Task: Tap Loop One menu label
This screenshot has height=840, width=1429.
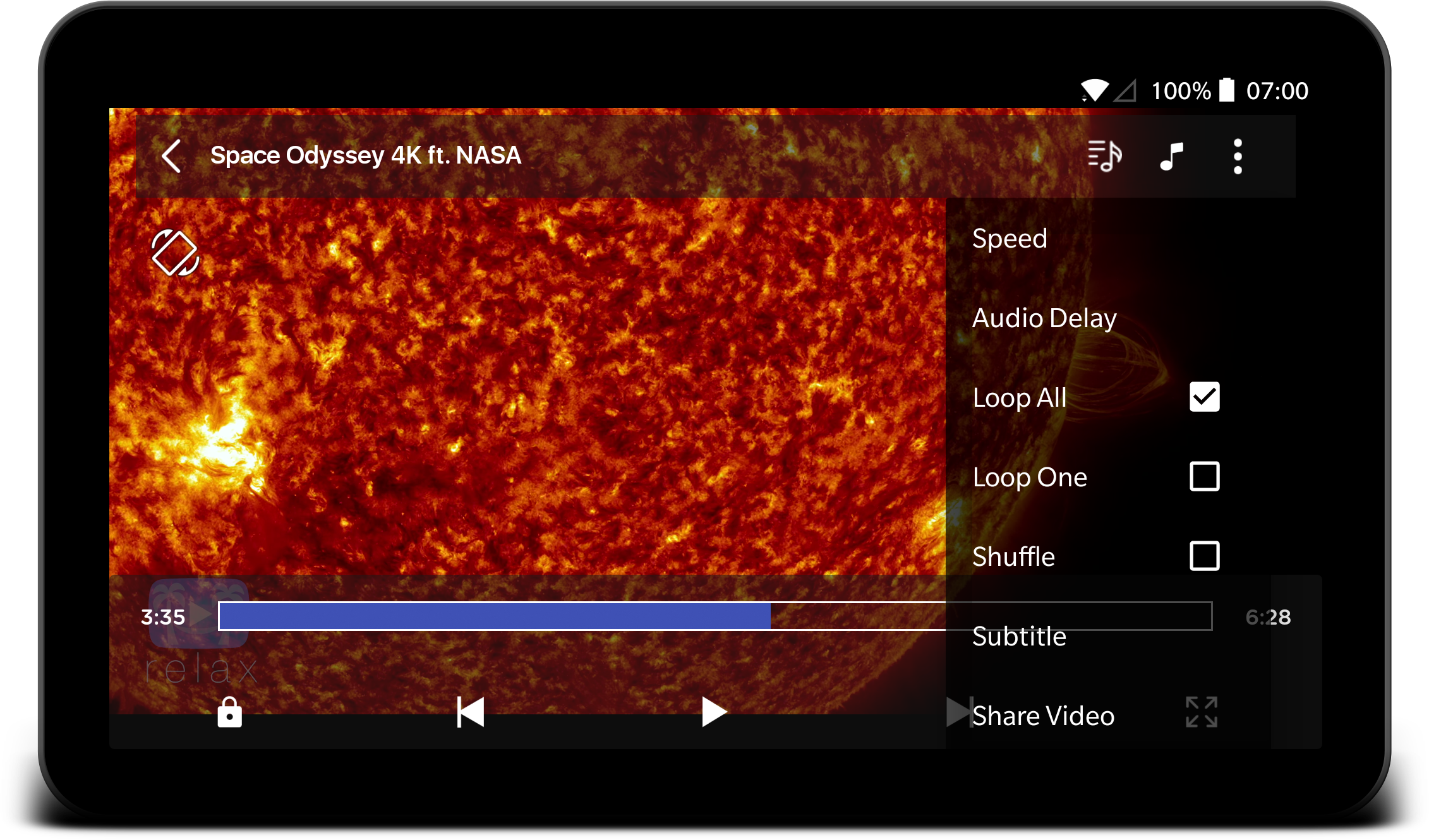Action: 1030,477
